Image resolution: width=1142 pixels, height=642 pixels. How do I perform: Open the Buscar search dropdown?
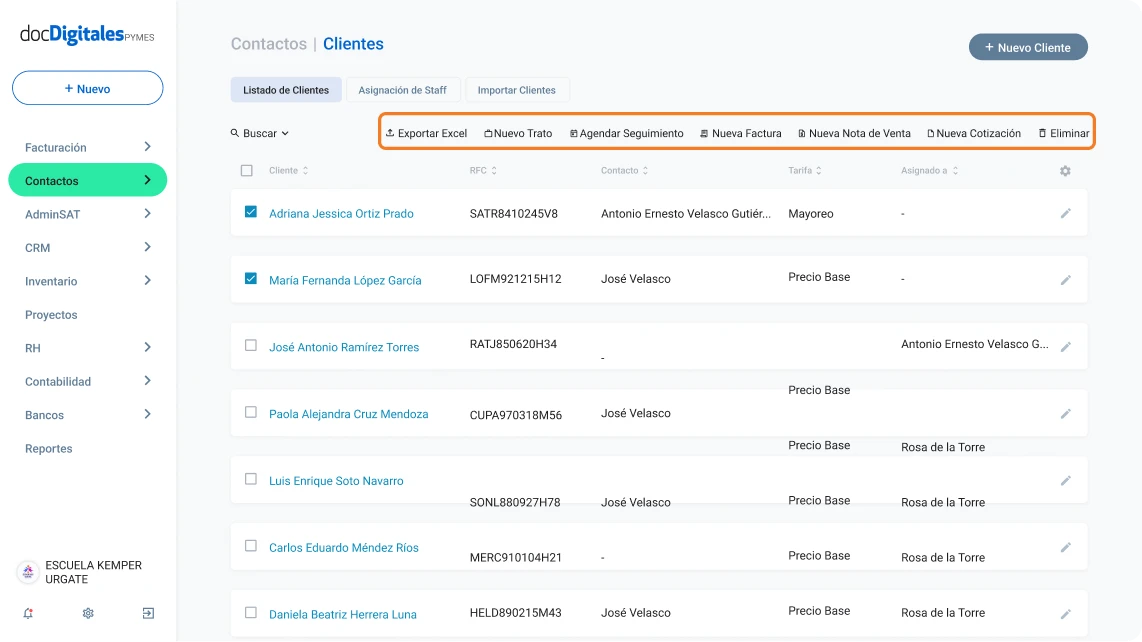(x=260, y=133)
